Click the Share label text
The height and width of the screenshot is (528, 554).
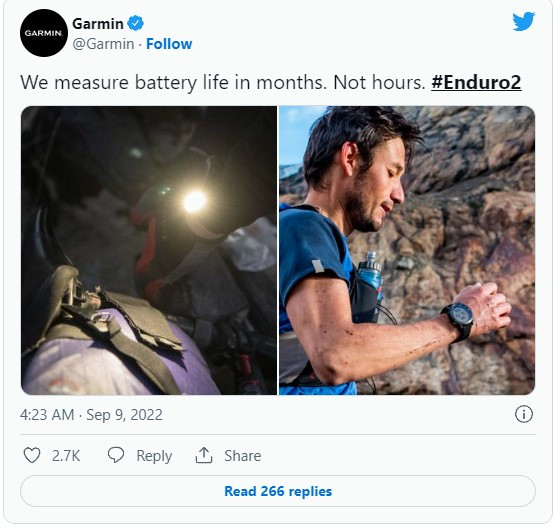pos(242,456)
